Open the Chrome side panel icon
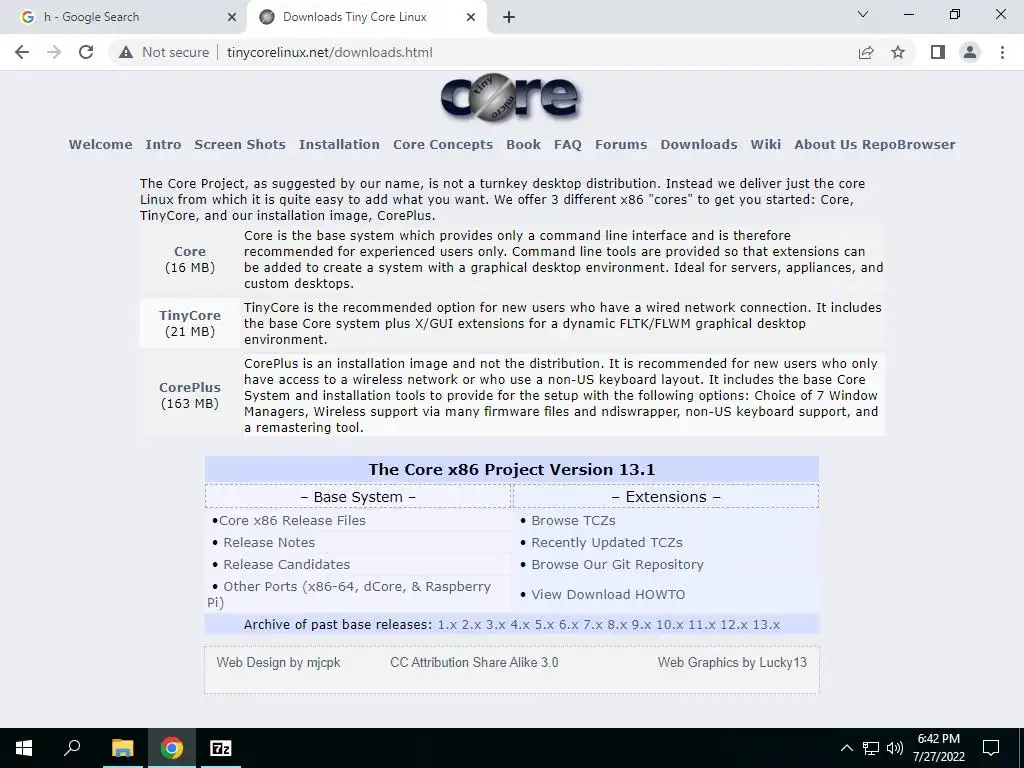Viewport: 1024px width, 768px height. click(x=938, y=52)
